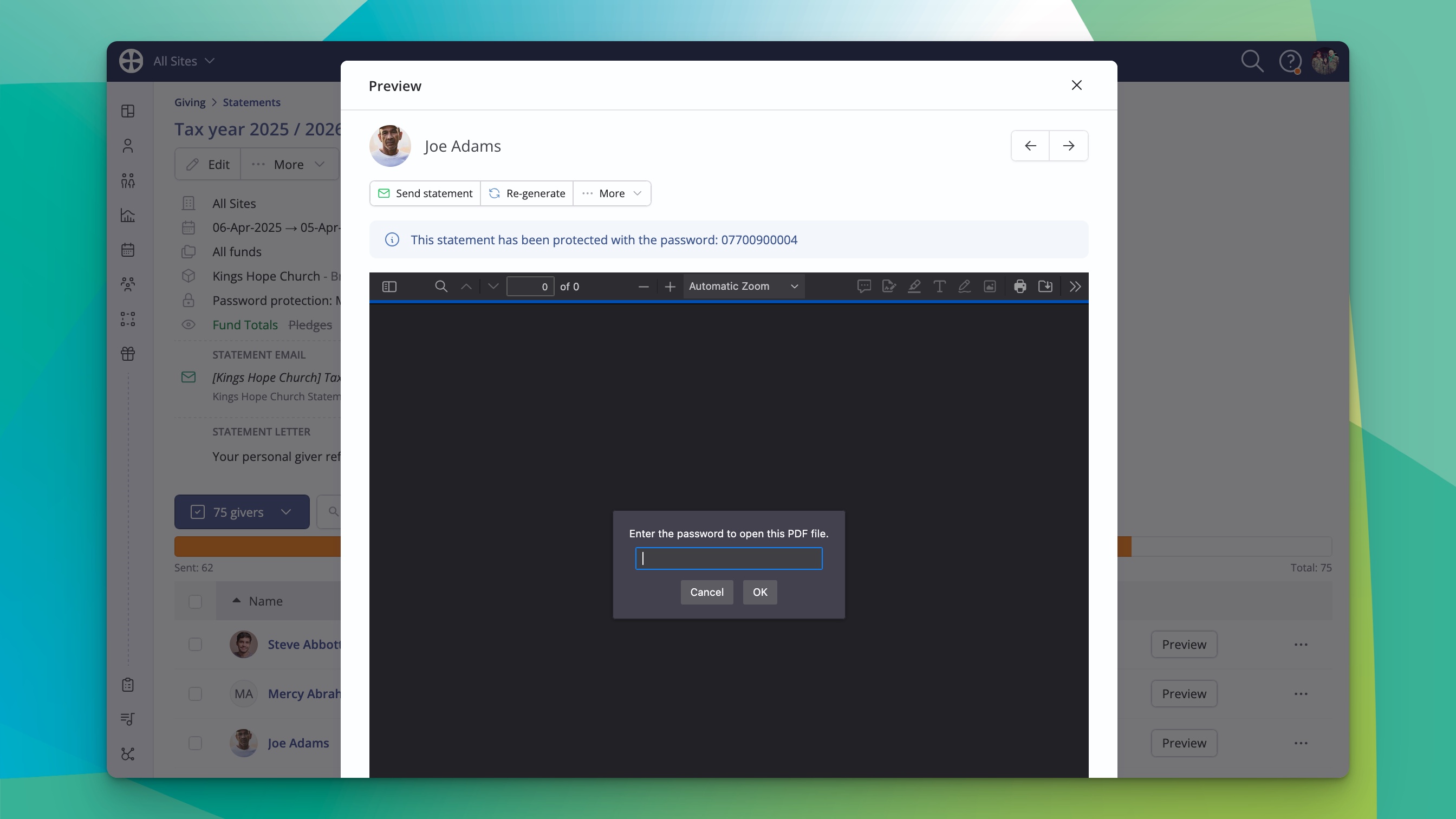Open Mercy Abraham row actions menu
The width and height of the screenshot is (1456, 819).
1301,693
